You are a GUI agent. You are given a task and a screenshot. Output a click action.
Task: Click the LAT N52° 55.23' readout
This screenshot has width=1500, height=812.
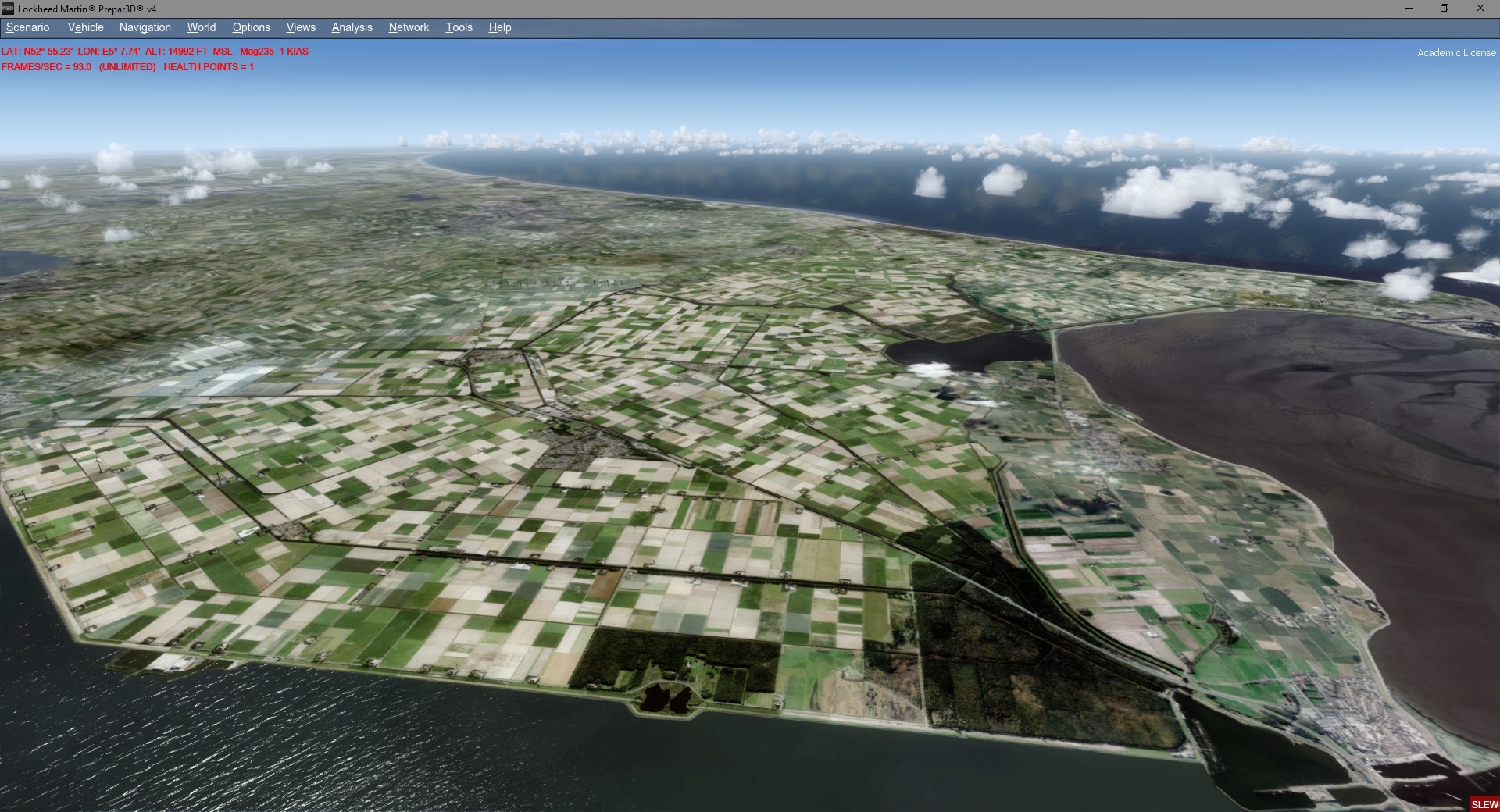pyautogui.click(x=37, y=52)
